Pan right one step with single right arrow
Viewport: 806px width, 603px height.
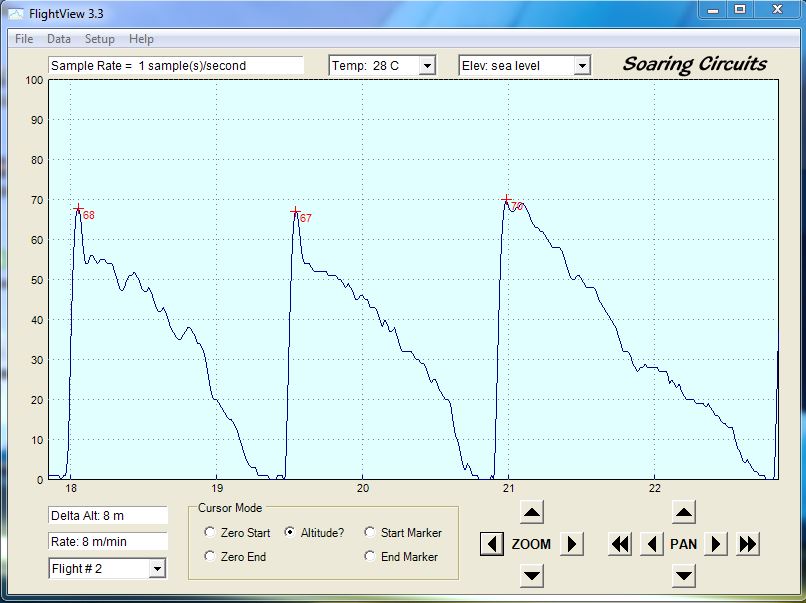716,544
